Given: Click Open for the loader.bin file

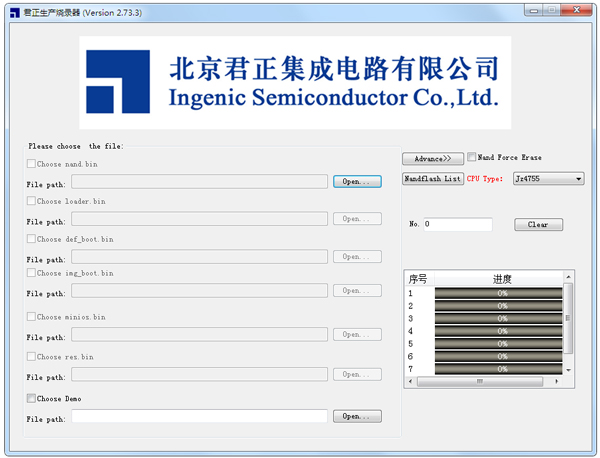Looking at the screenshot, I should tap(357, 219).
